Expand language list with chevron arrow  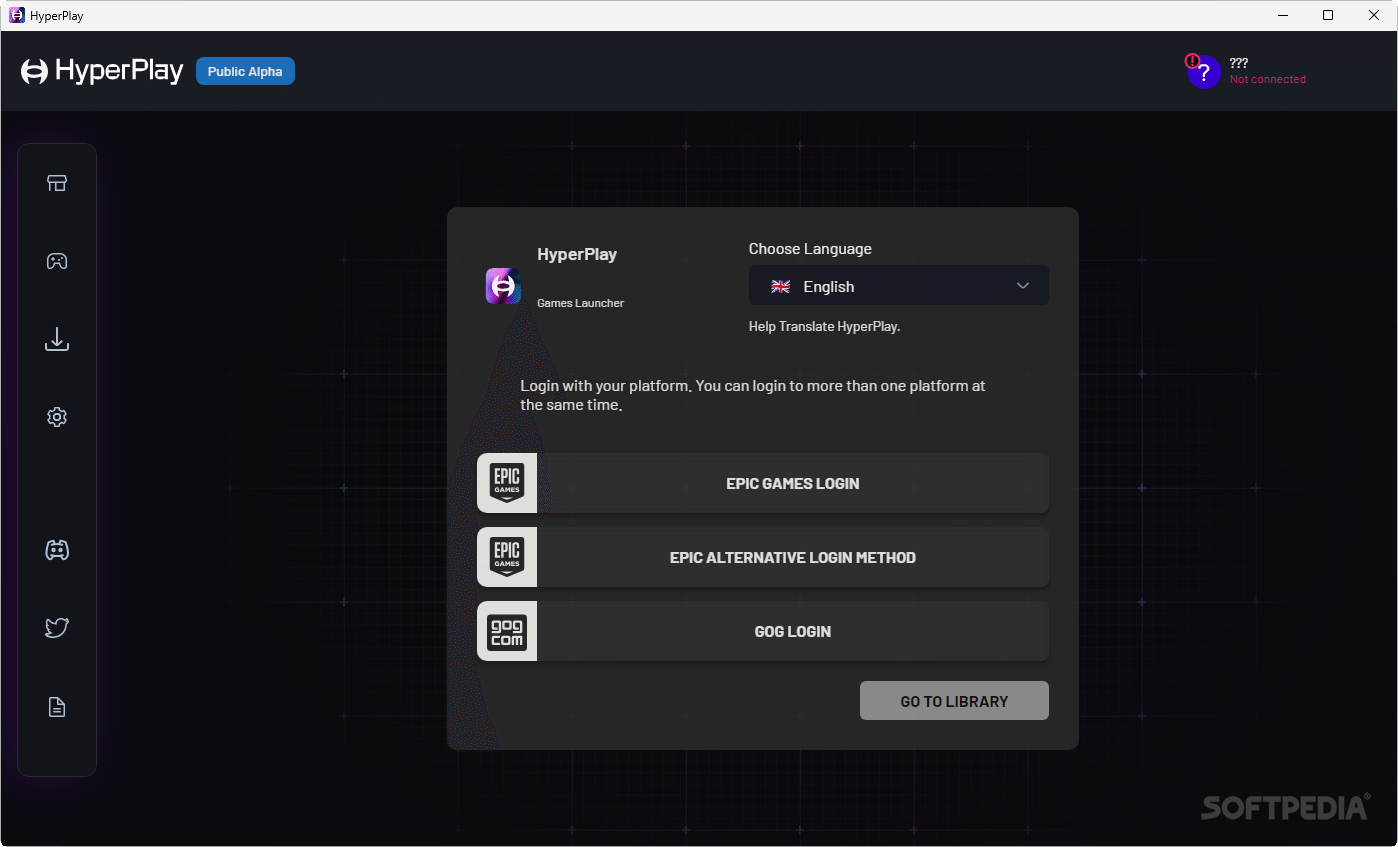tap(1023, 286)
